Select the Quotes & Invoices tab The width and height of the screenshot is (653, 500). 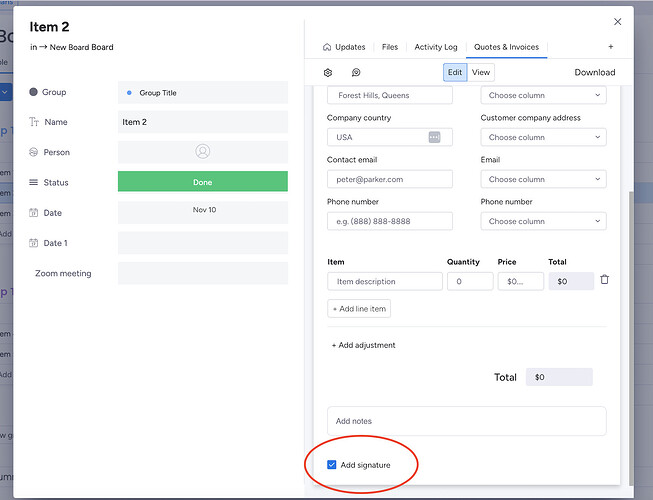pyautogui.click(x=506, y=47)
